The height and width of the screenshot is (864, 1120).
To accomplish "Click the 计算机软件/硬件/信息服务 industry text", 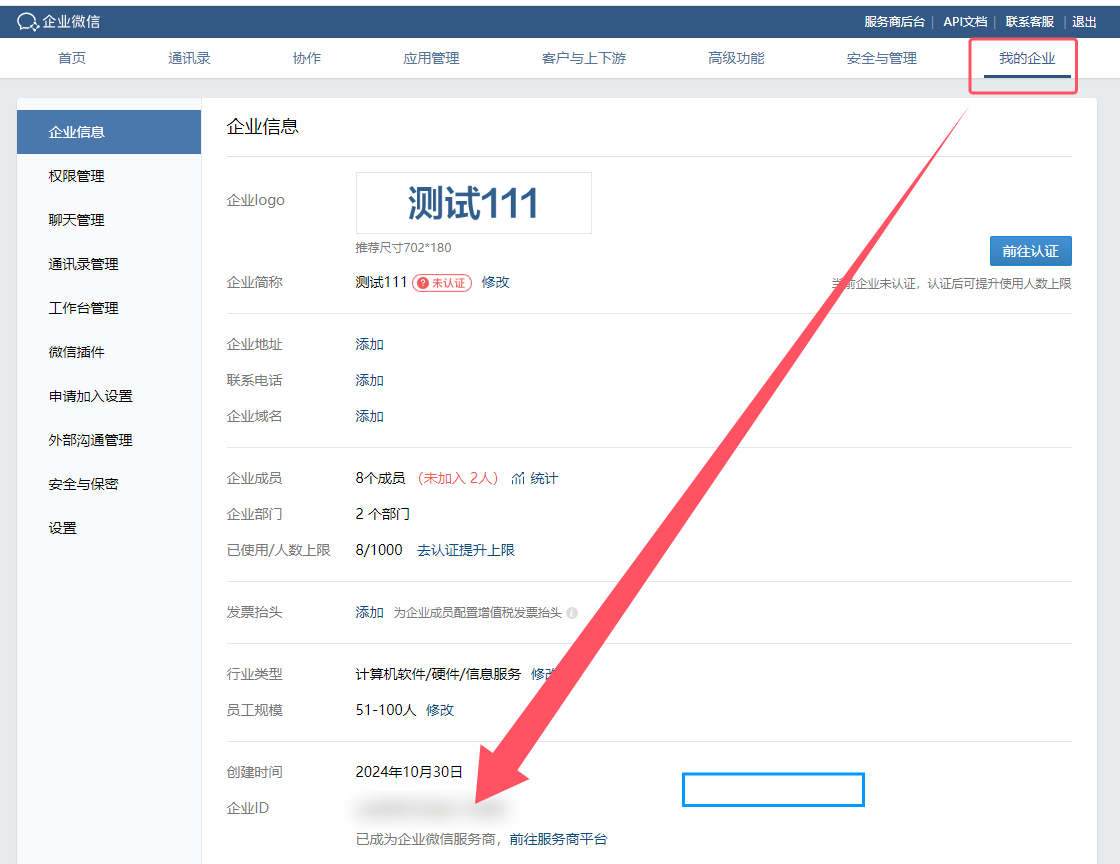I will (439, 675).
